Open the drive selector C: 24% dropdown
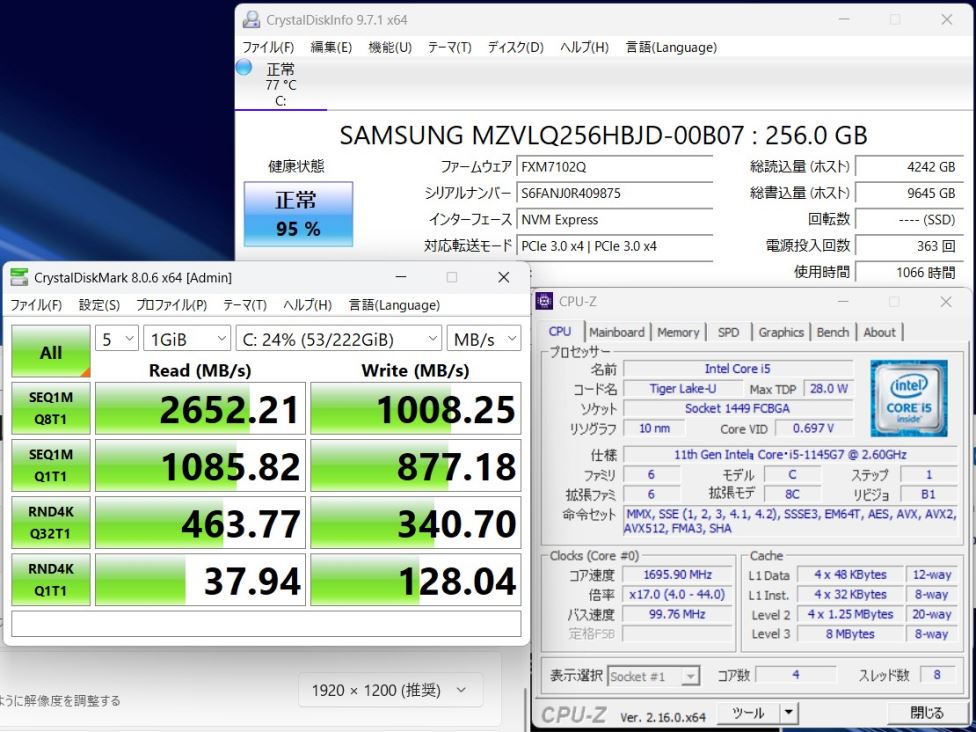The image size is (976, 732). coord(339,339)
